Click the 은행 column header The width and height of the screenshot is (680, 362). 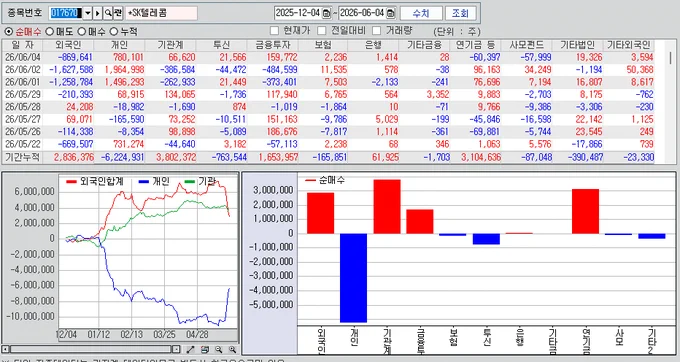coord(373,45)
